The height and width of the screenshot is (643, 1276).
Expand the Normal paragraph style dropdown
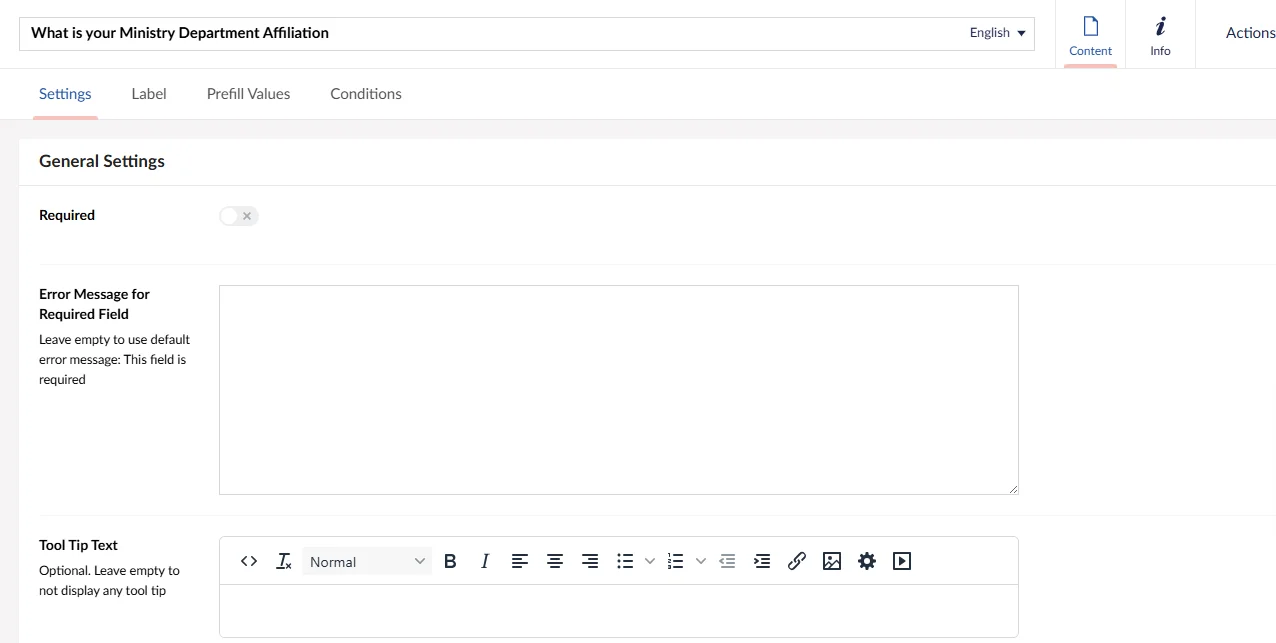[367, 562]
